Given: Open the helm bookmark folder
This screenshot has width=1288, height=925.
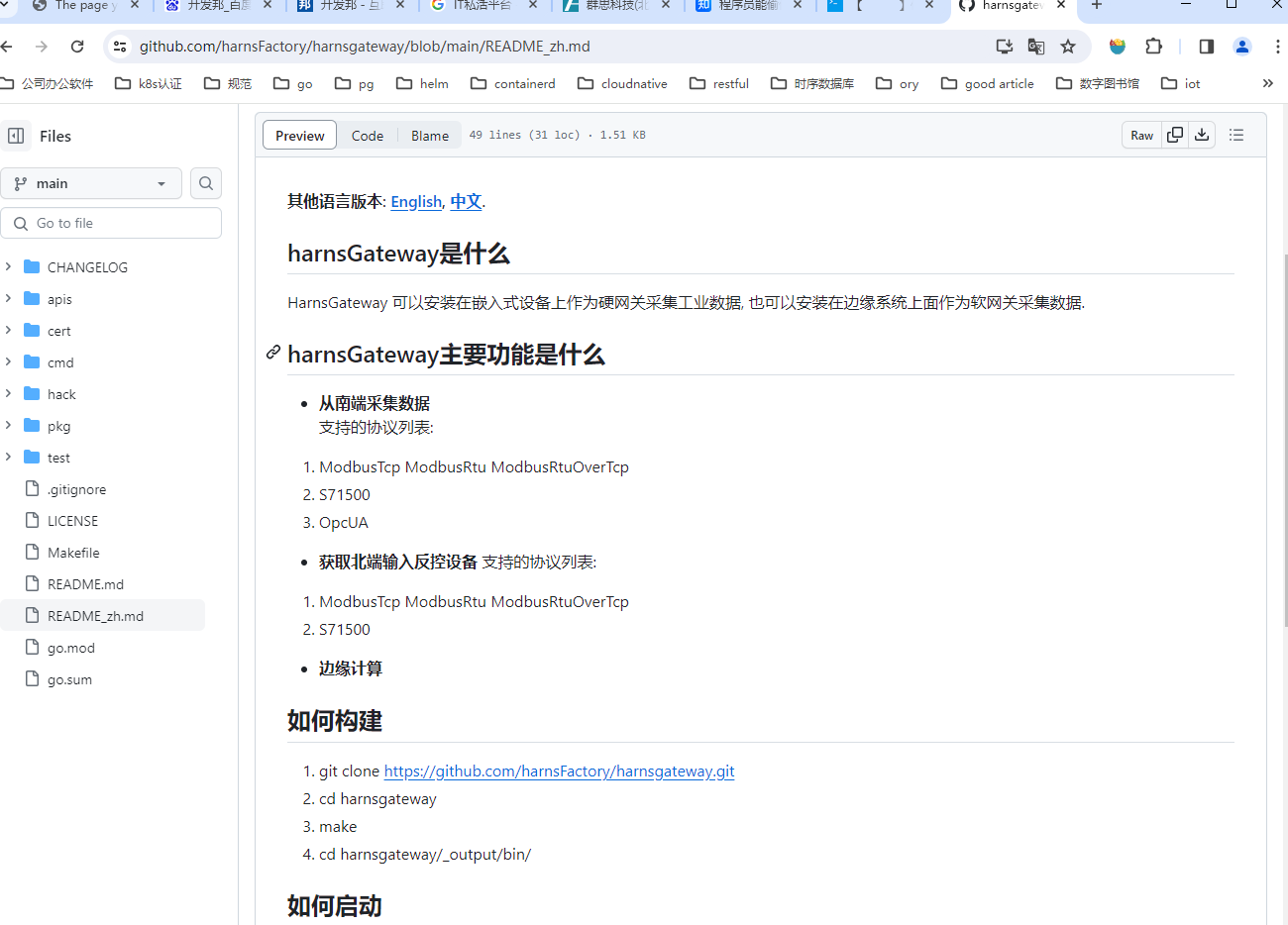Looking at the screenshot, I should (422, 83).
